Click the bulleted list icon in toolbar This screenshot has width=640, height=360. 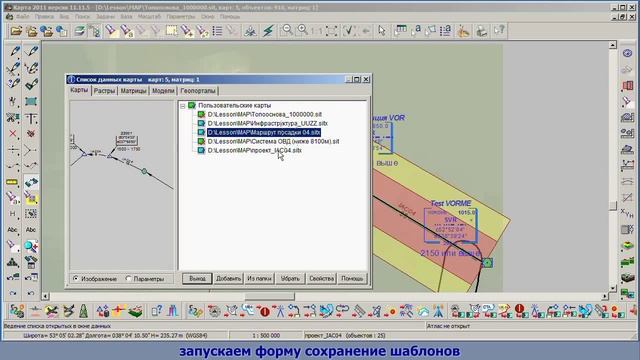click(x=217, y=31)
